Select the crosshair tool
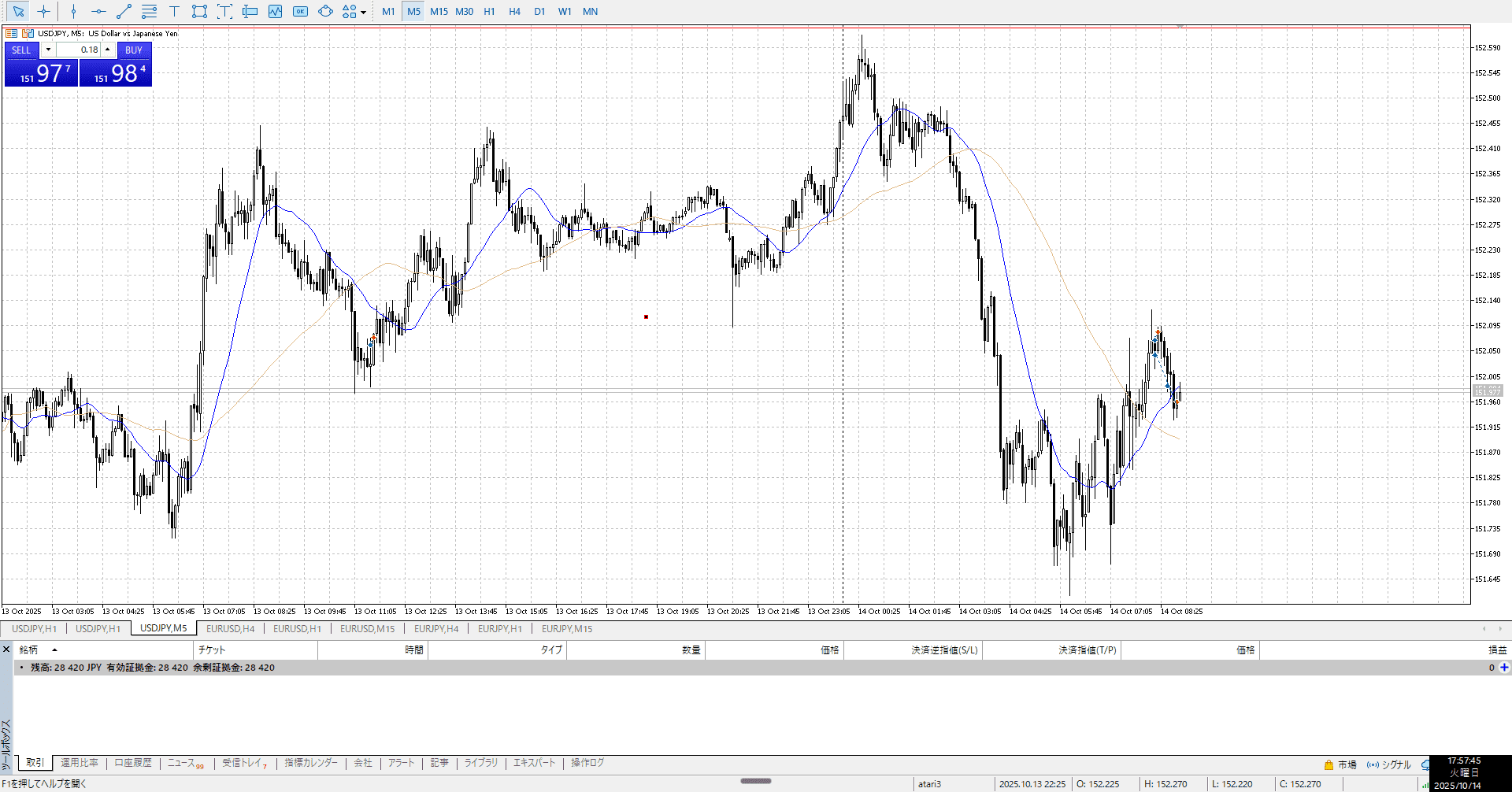 43,11
